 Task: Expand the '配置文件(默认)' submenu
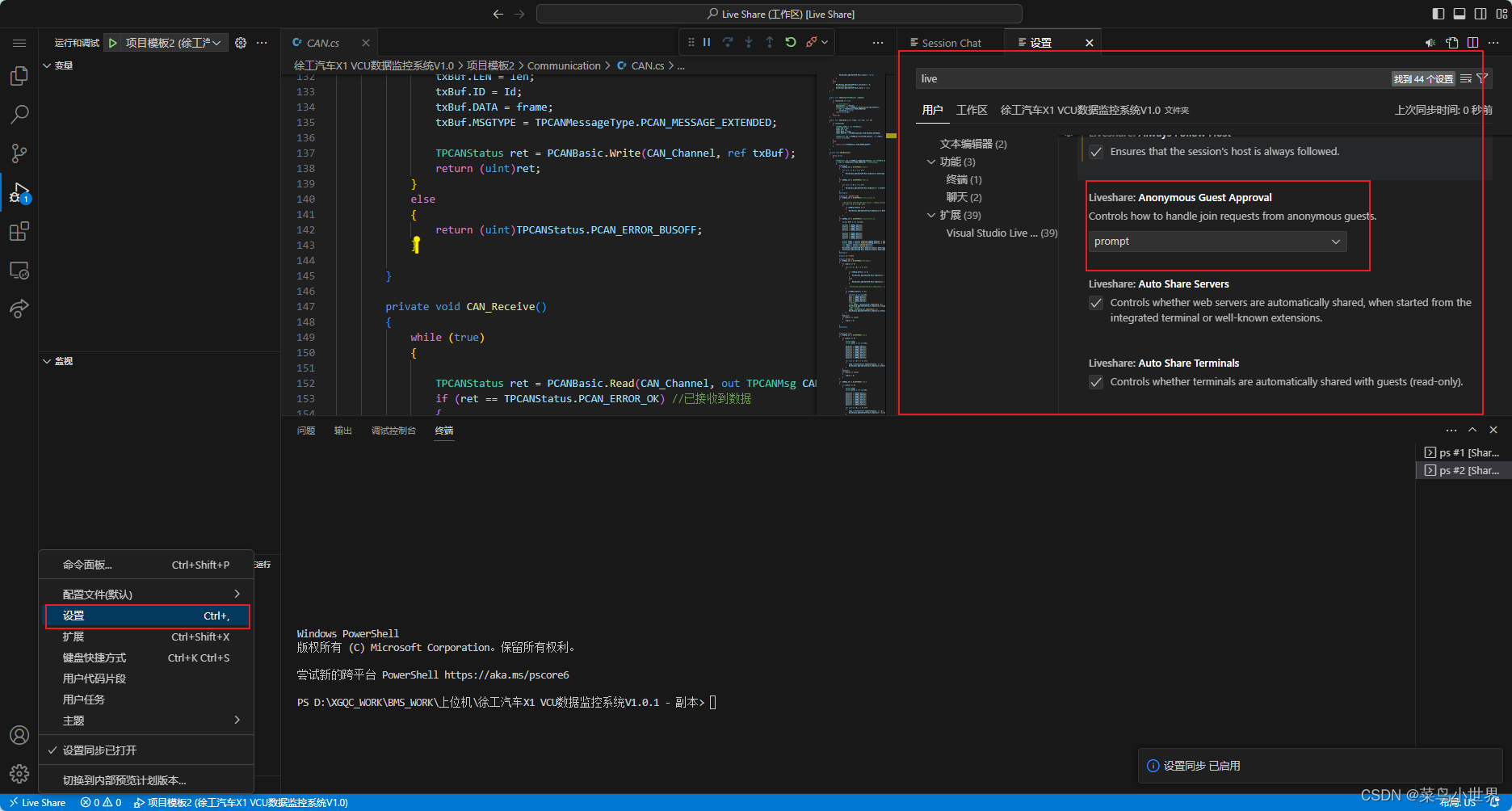(x=146, y=595)
